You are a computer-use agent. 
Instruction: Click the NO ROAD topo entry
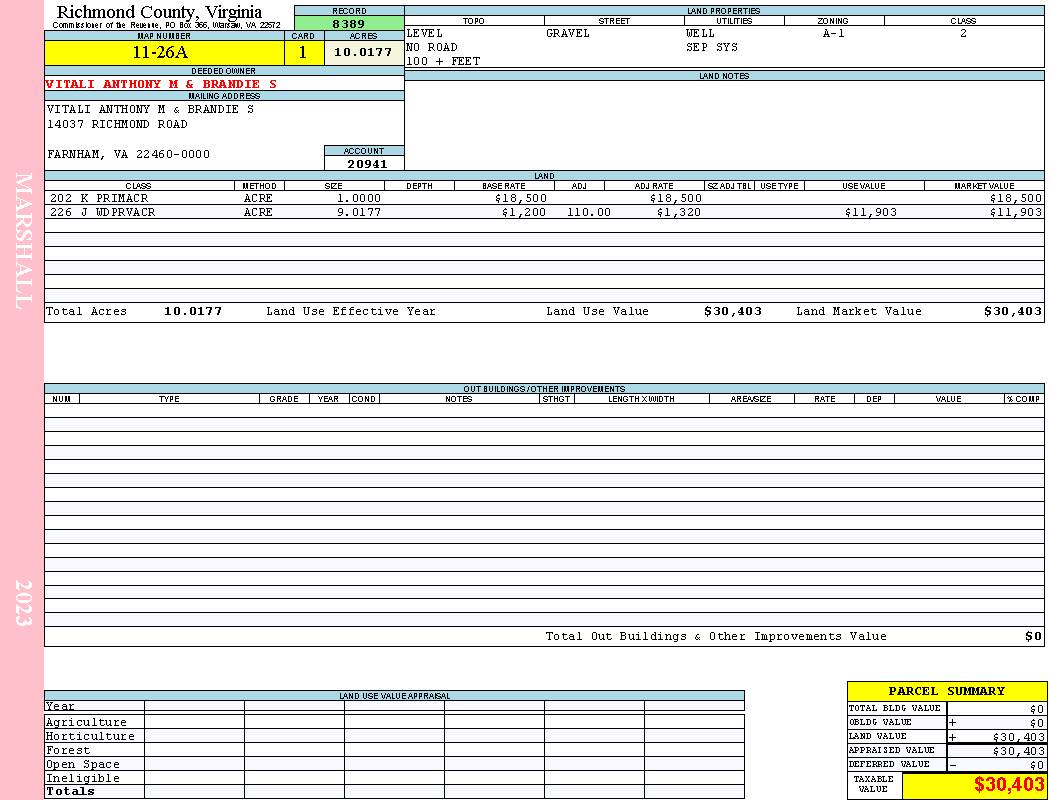(432, 47)
